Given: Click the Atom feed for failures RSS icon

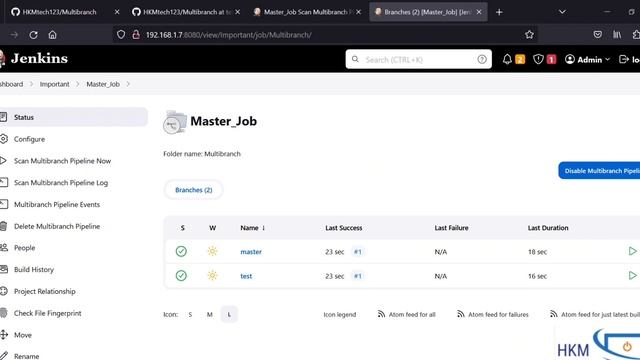Looking at the screenshot, I should point(460,314).
